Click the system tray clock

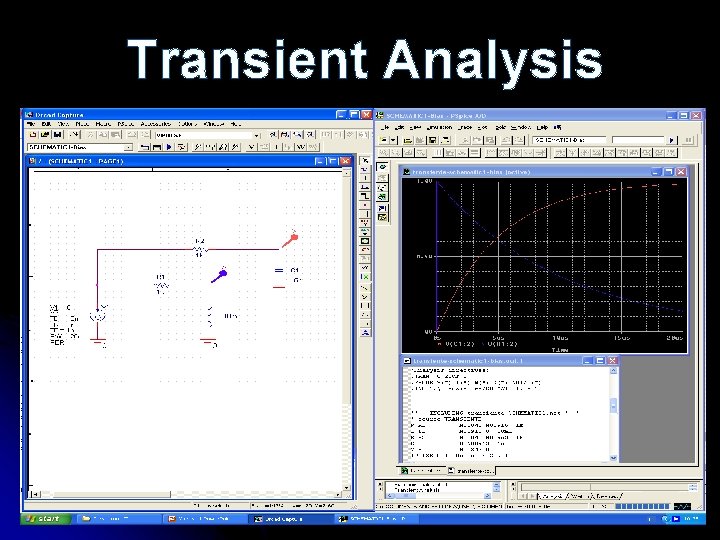[691, 519]
